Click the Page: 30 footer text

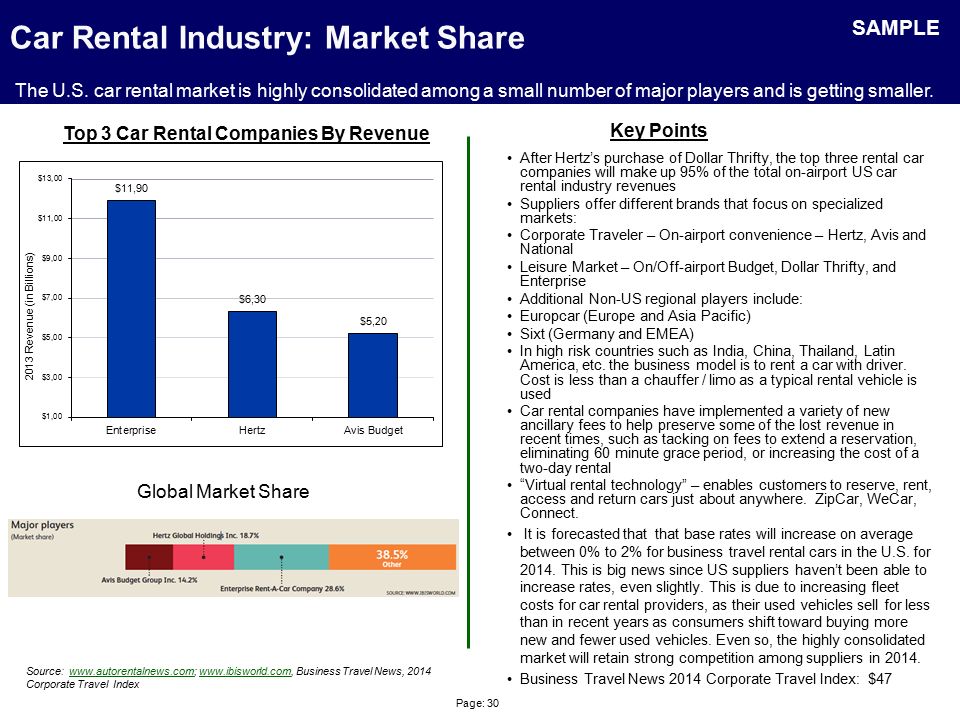click(478, 703)
